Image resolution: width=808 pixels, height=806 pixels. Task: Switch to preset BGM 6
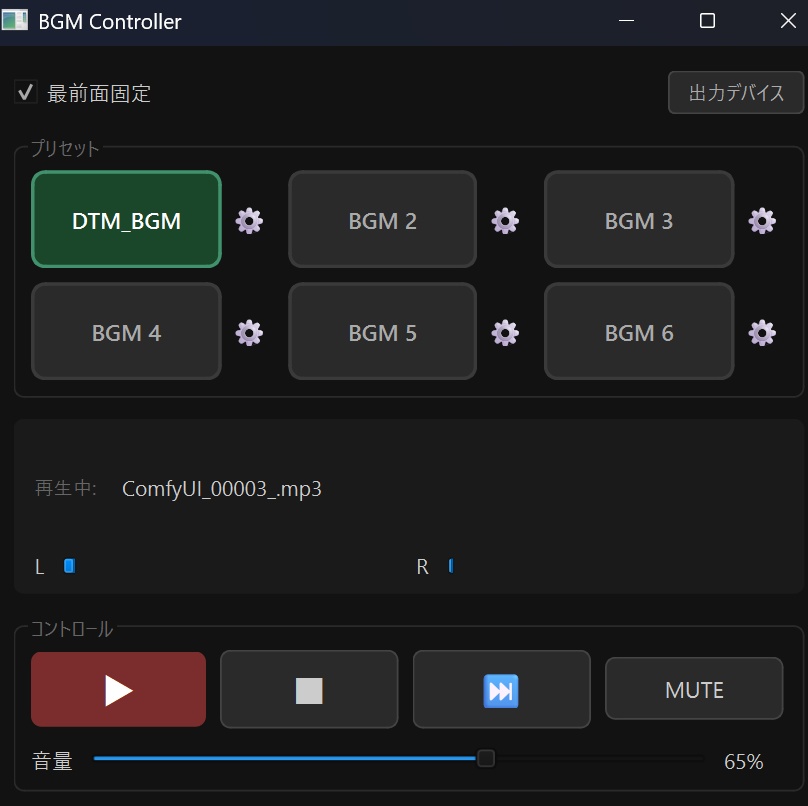[639, 332]
